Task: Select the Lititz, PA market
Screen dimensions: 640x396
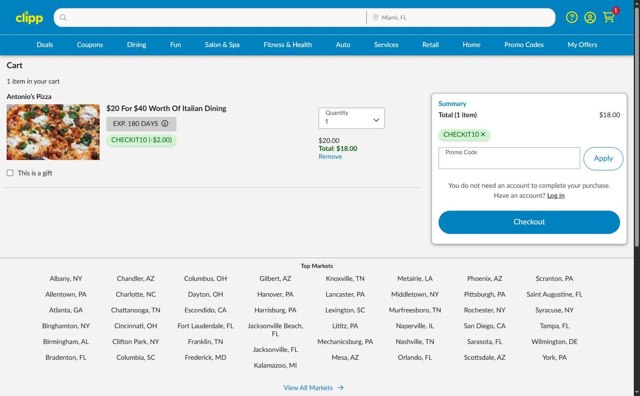Action: click(345, 326)
